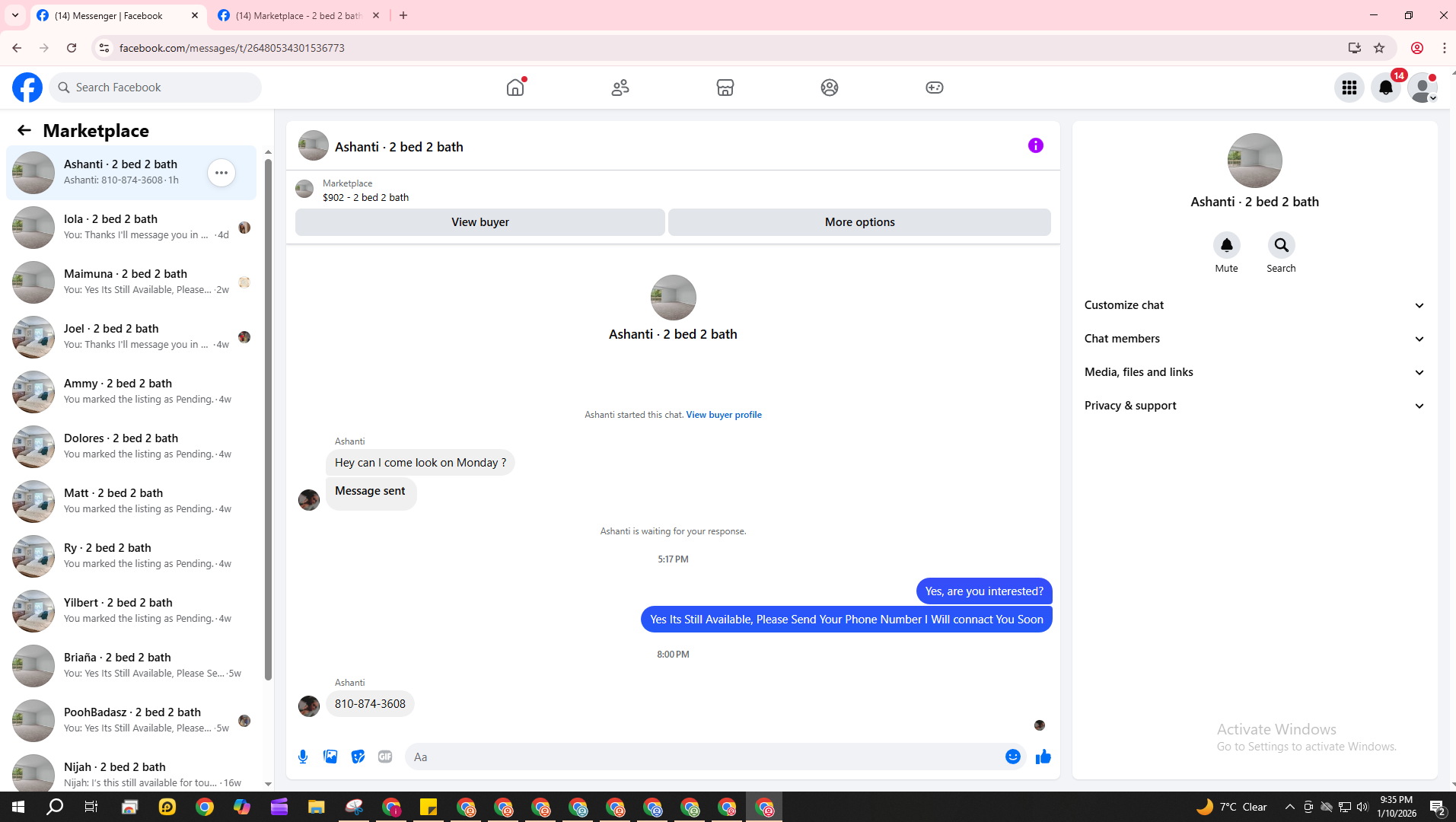
Task: Open Facebook home feed icon
Action: tap(515, 88)
